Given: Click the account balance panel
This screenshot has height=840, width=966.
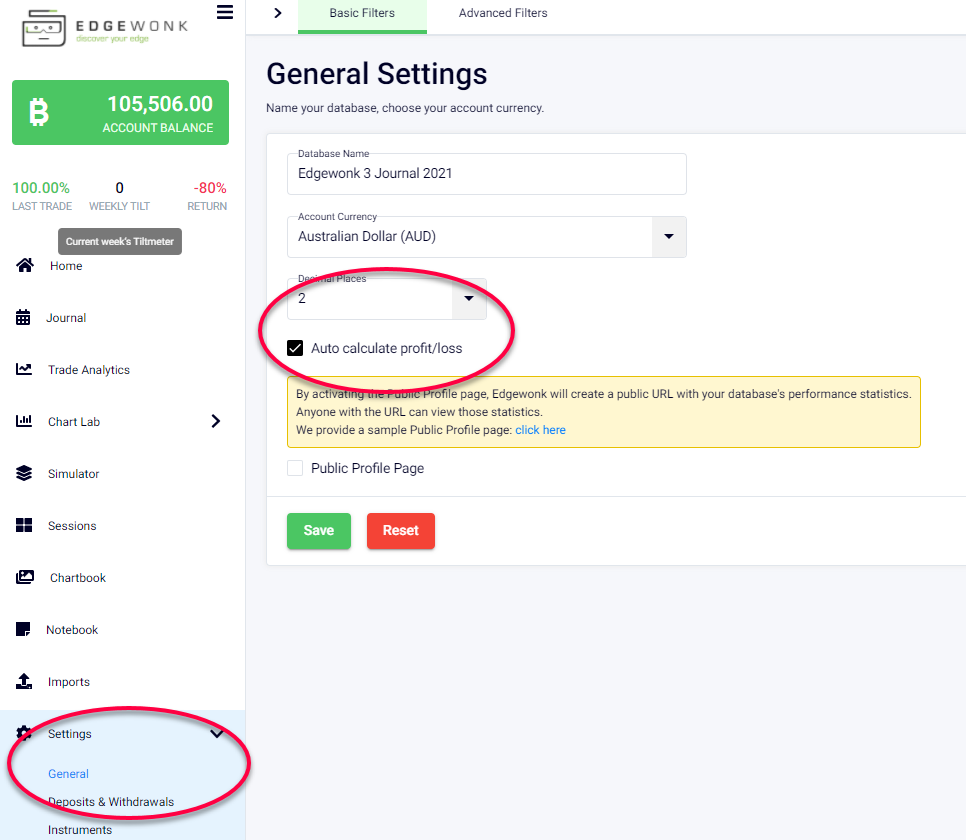Looking at the screenshot, I should coord(121,112).
